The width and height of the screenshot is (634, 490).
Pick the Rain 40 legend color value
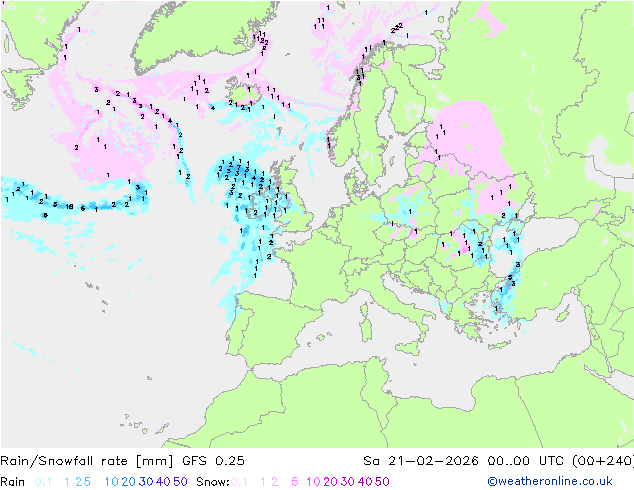click(x=163, y=482)
